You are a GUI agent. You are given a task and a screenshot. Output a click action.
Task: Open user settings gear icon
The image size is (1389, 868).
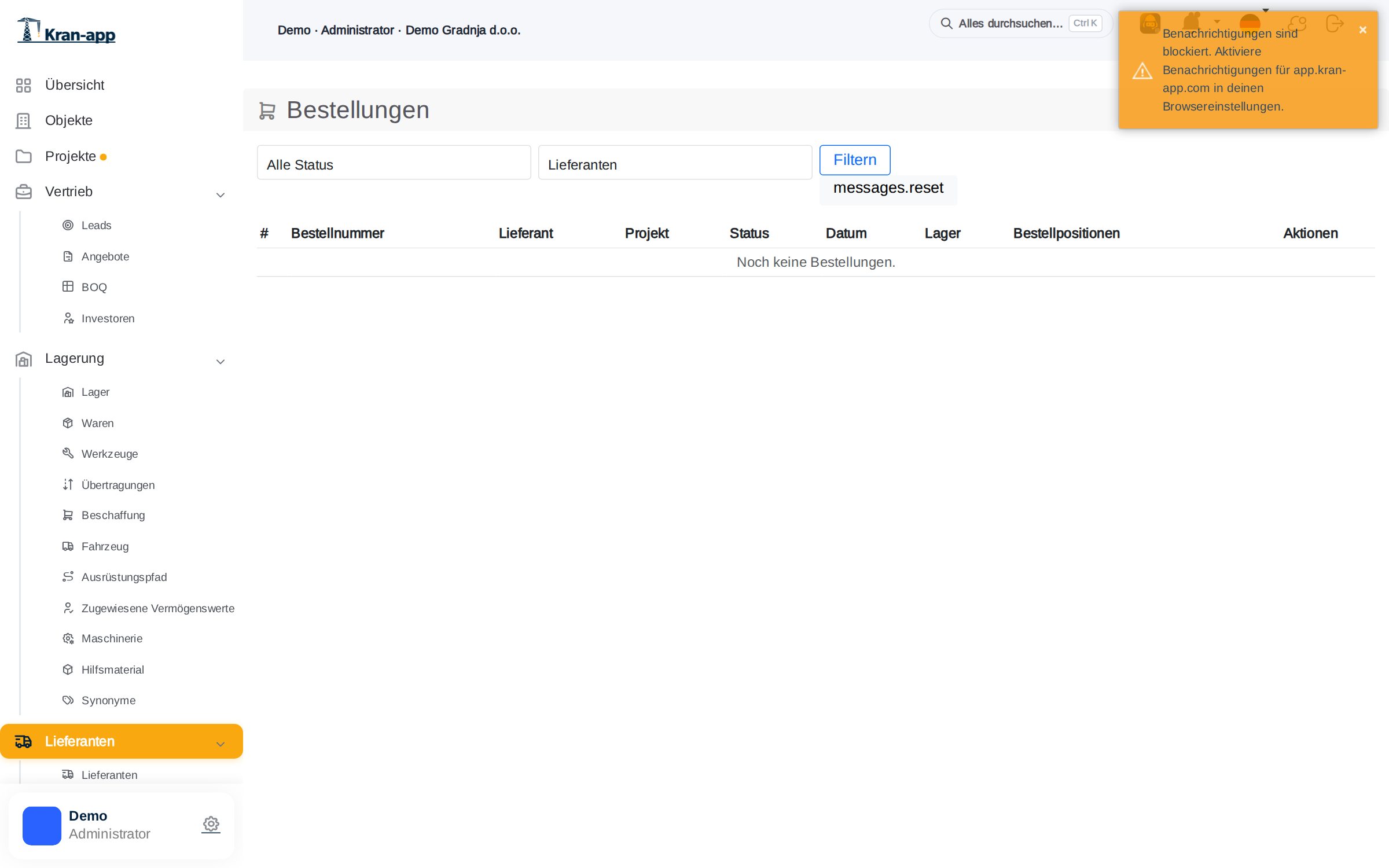pyautogui.click(x=211, y=824)
